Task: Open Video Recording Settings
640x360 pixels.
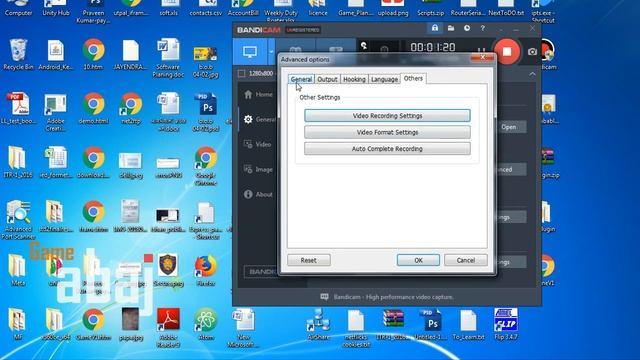Action: (387, 116)
